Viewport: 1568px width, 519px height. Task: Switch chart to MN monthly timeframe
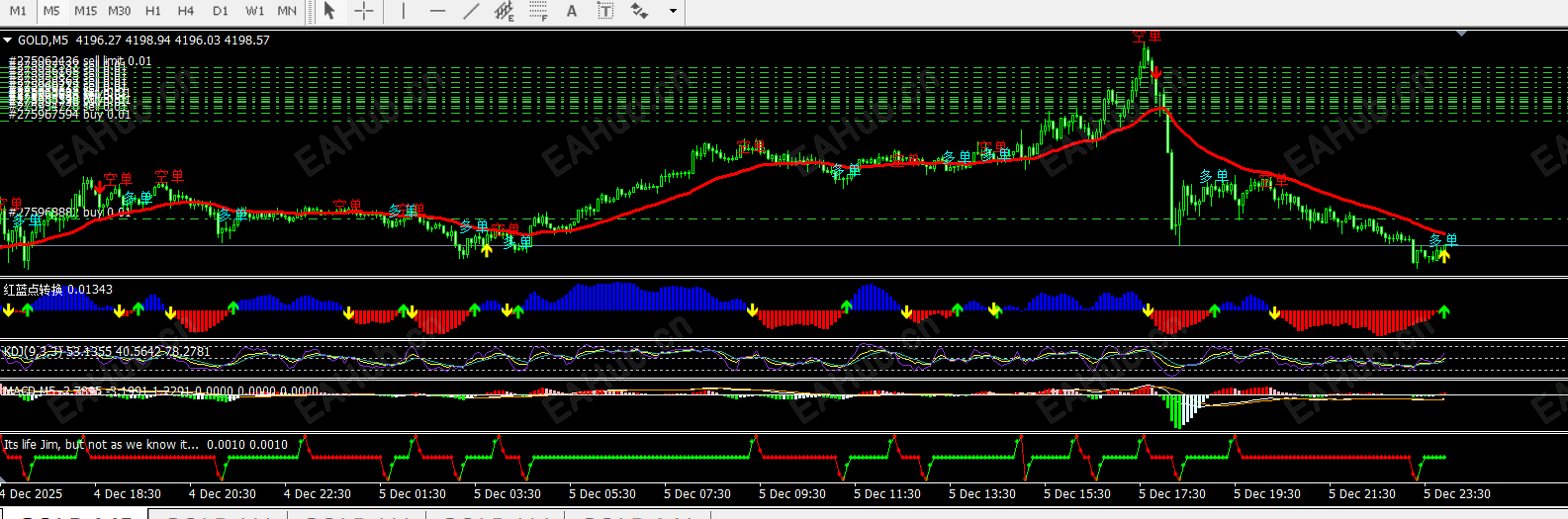click(287, 11)
